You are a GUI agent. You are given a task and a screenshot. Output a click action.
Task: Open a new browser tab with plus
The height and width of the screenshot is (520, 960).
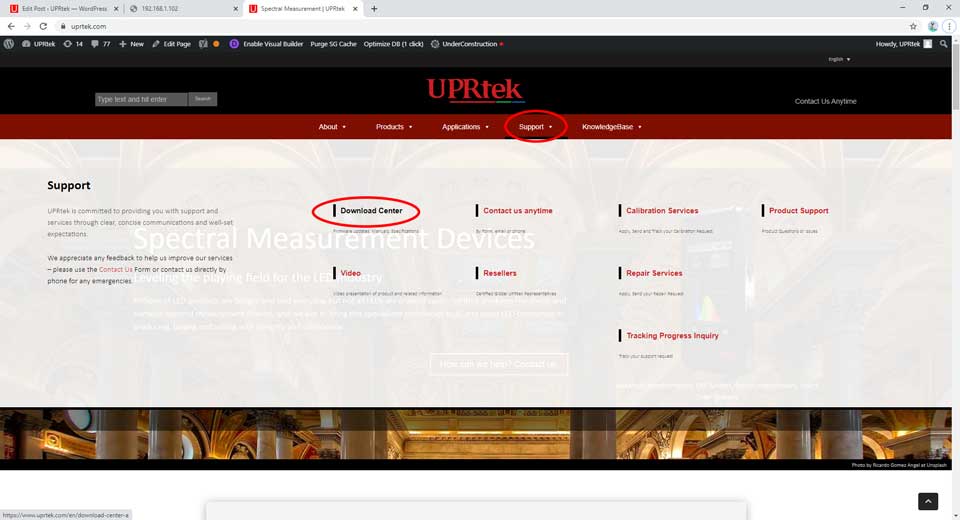click(374, 9)
